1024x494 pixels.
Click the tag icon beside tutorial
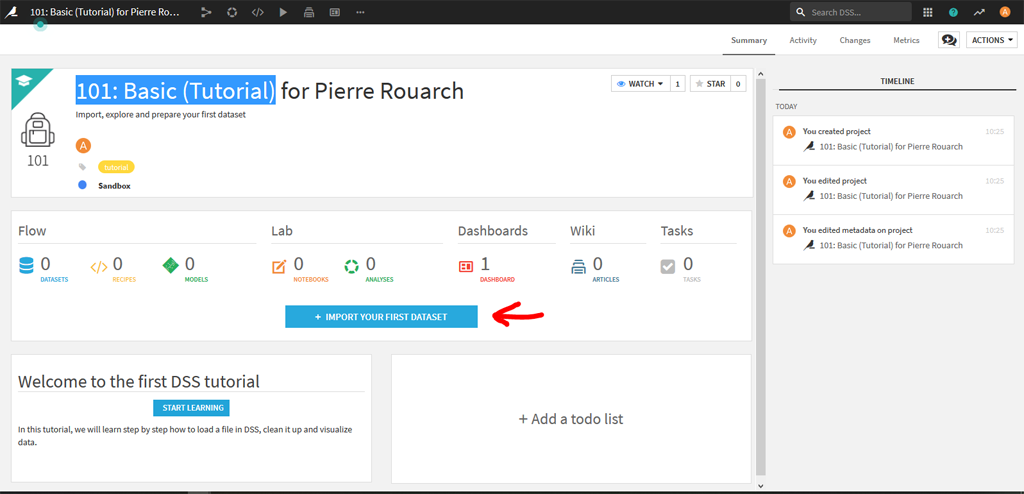pyautogui.click(x=82, y=167)
